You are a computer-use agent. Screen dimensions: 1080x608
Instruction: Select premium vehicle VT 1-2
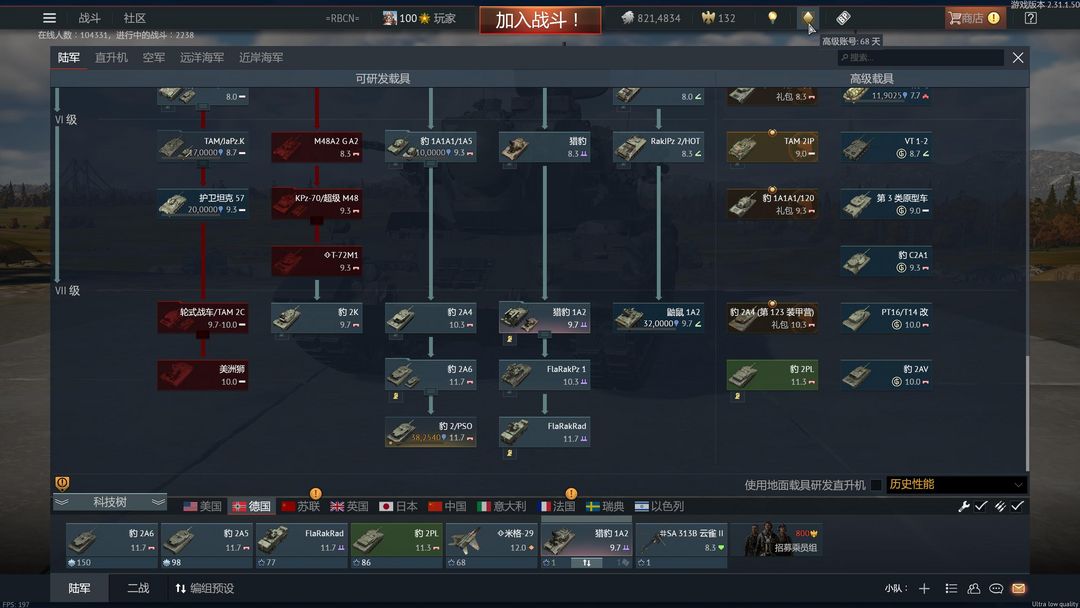click(x=886, y=147)
